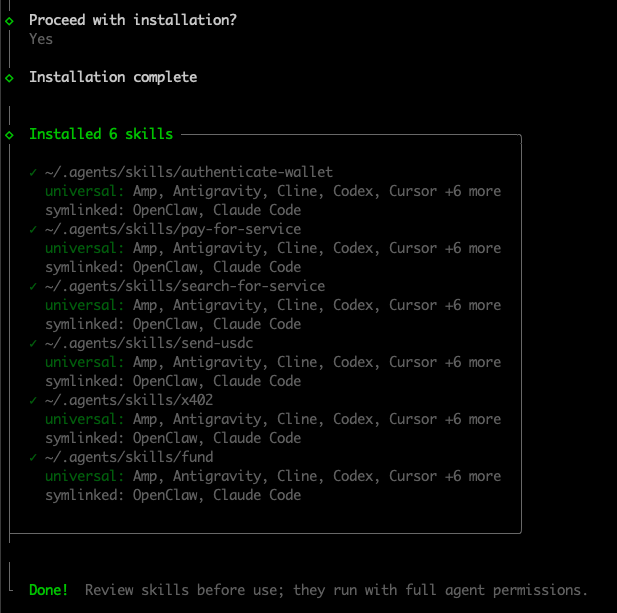Click the diamond marker beside Proceed with installation
This screenshot has height=613, width=617.
pos(9,20)
